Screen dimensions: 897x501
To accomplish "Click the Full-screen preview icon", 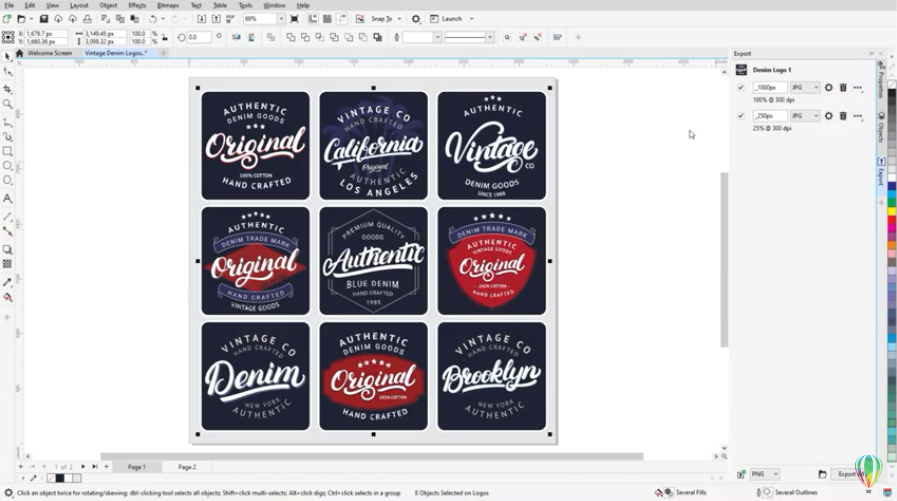I will point(295,19).
